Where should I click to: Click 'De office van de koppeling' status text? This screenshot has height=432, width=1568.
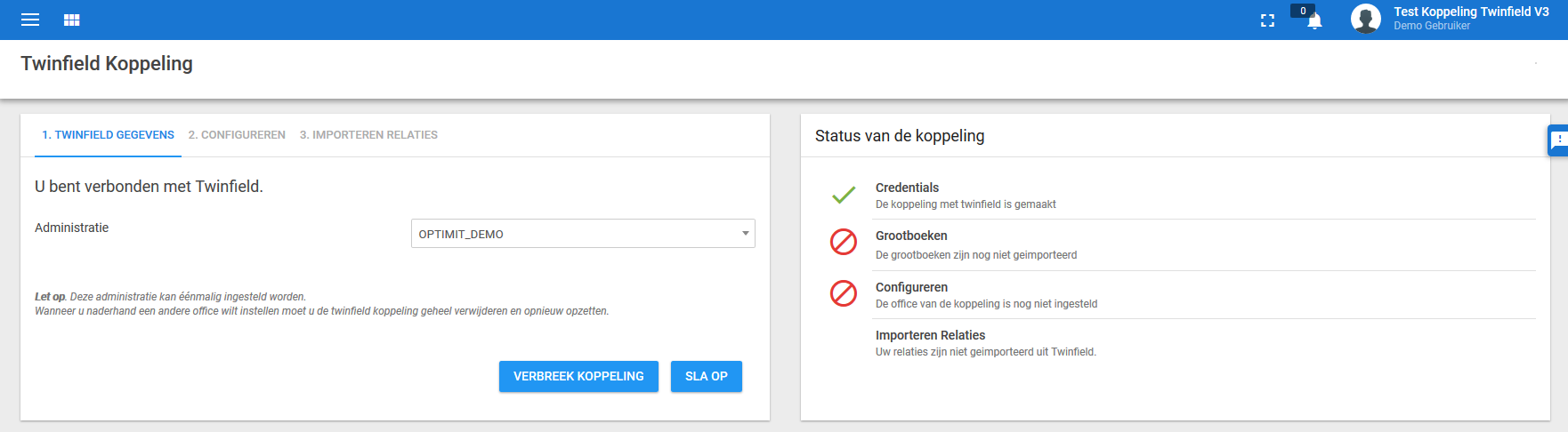coord(986,304)
